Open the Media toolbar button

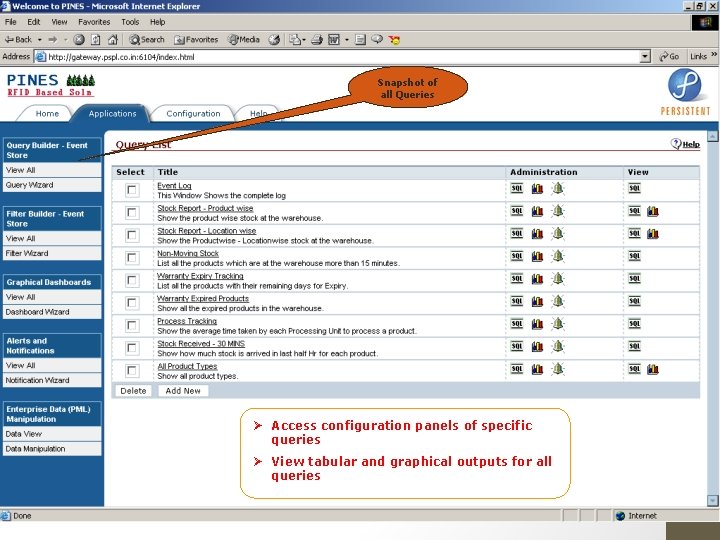point(244,39)
